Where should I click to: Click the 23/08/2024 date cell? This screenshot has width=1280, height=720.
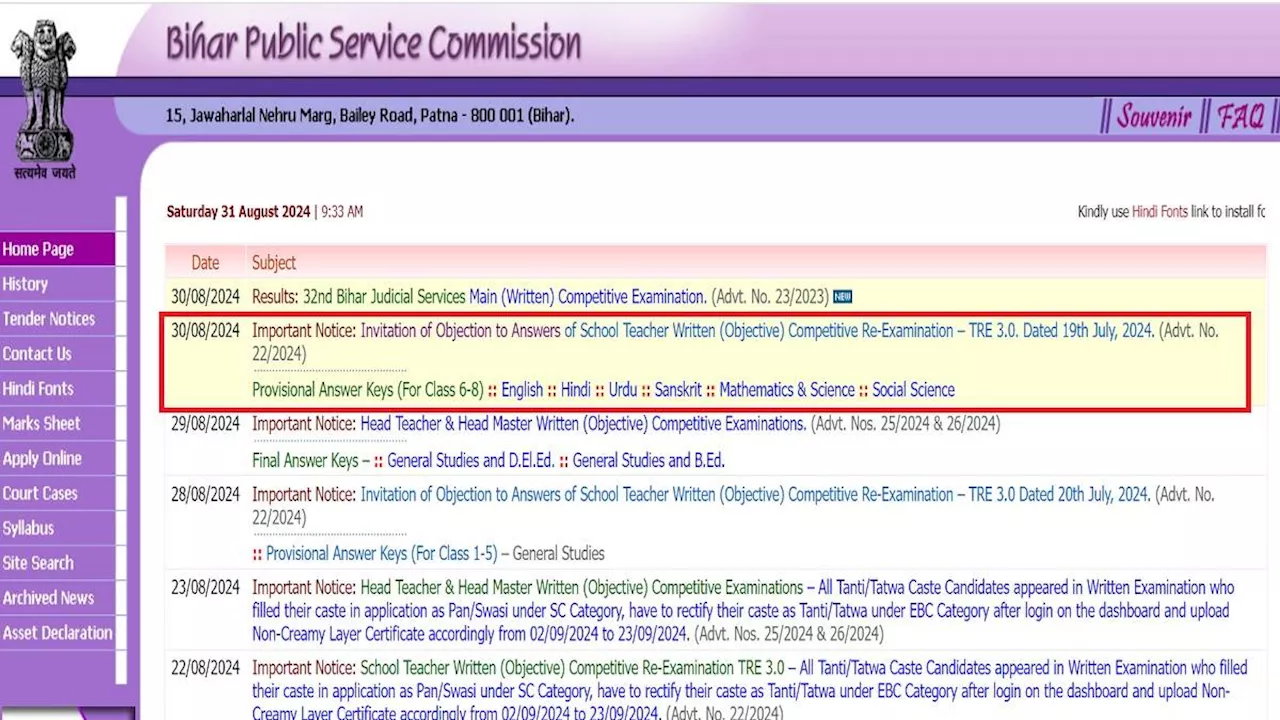[205, 588]
